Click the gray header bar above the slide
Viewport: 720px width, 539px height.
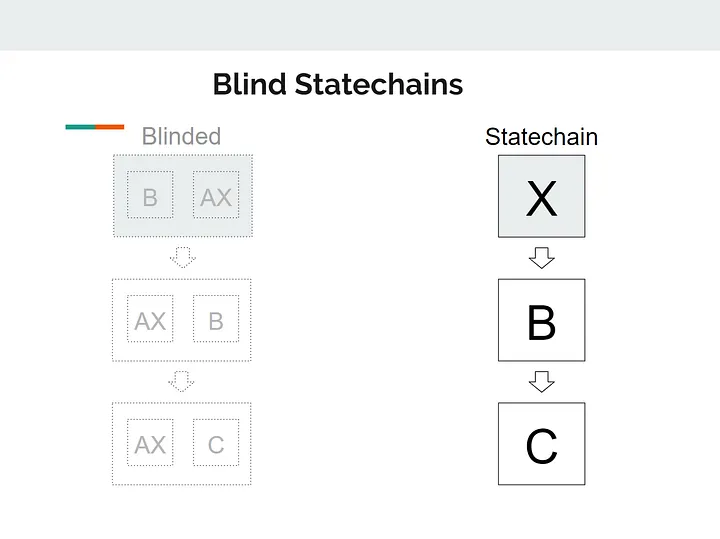point(360,24)
